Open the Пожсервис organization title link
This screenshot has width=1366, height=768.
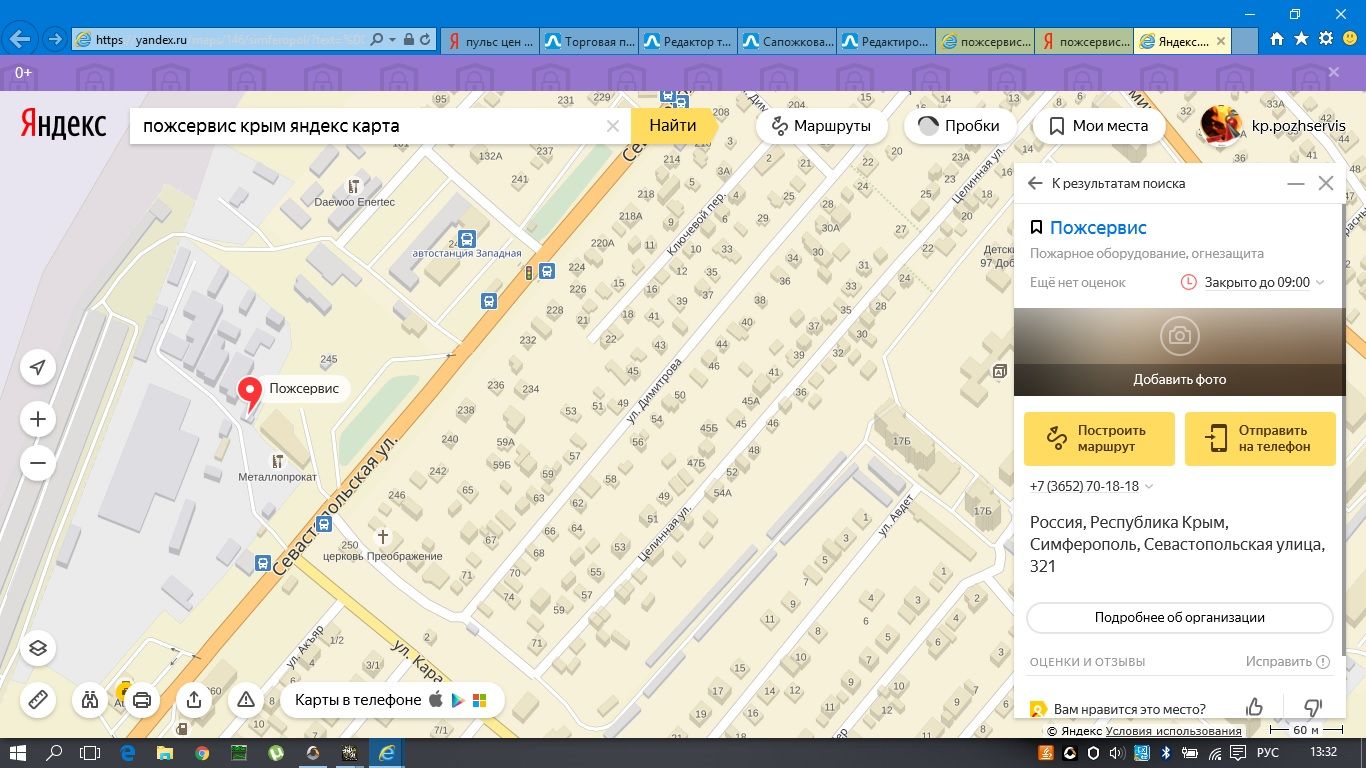pos(1098,228)
